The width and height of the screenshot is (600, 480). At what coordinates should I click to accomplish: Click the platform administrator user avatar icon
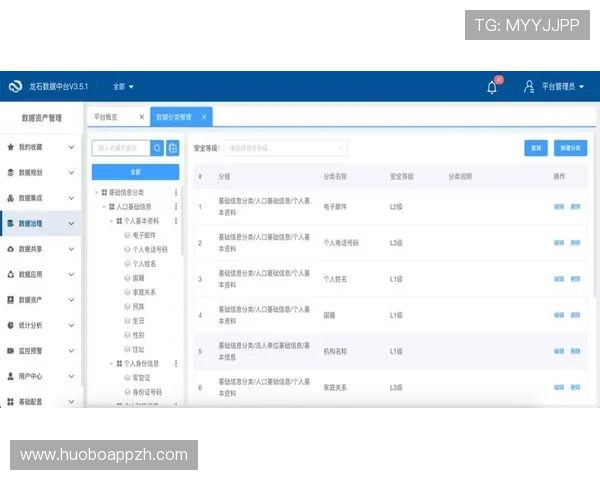pyautogui.click(x=529, y=87)
